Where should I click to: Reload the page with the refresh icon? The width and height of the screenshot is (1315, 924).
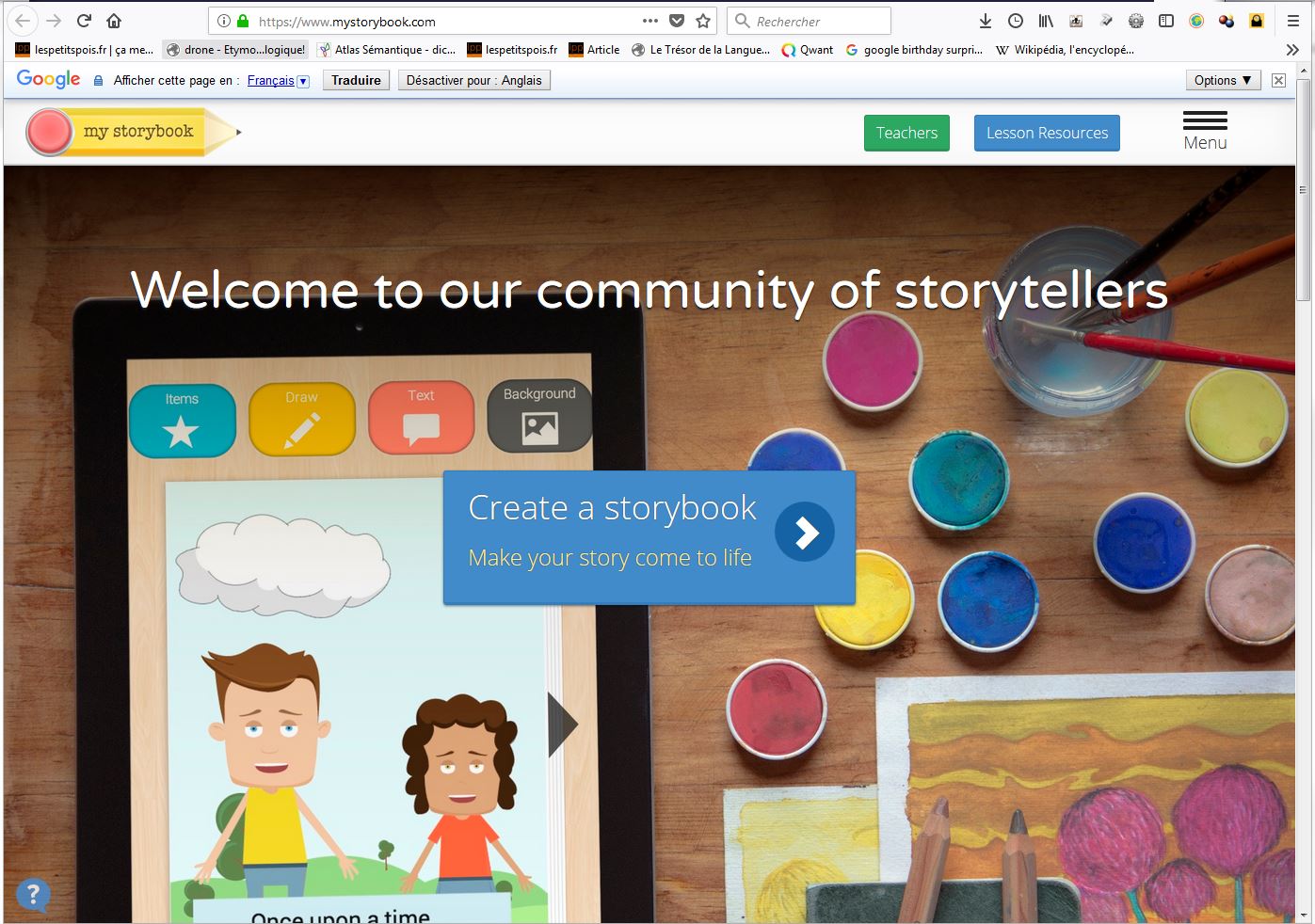[84, 21]
